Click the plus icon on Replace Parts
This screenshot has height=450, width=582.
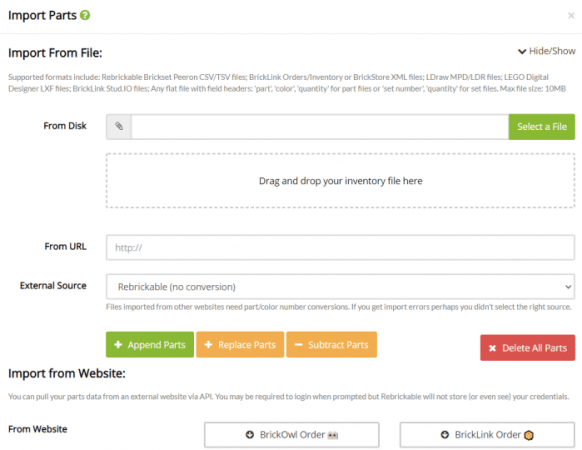[x=208, y=345]
